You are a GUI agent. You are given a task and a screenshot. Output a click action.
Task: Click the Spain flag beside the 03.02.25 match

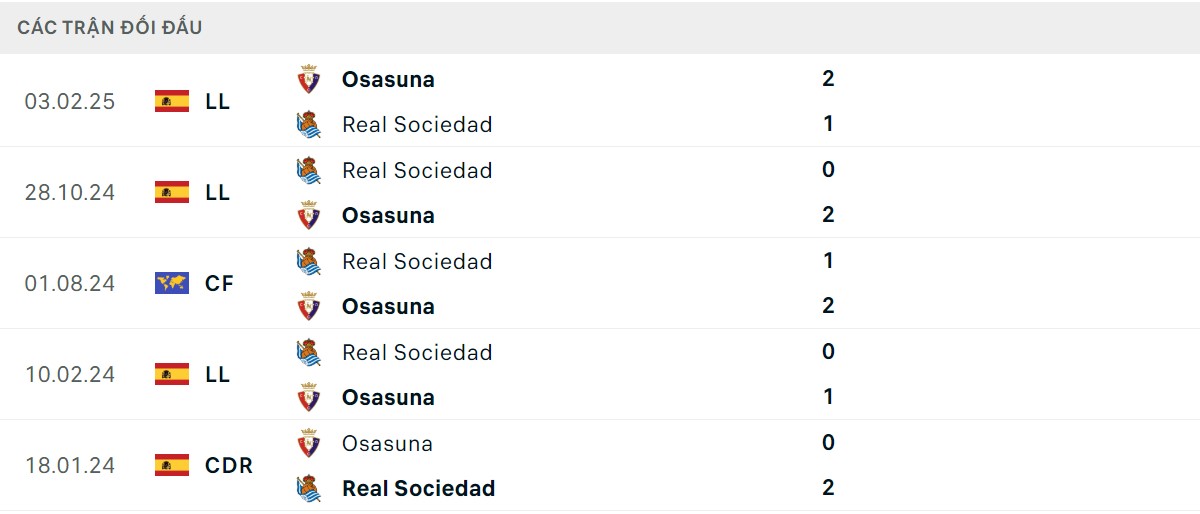pyautogui.click(x=172, y=101)
